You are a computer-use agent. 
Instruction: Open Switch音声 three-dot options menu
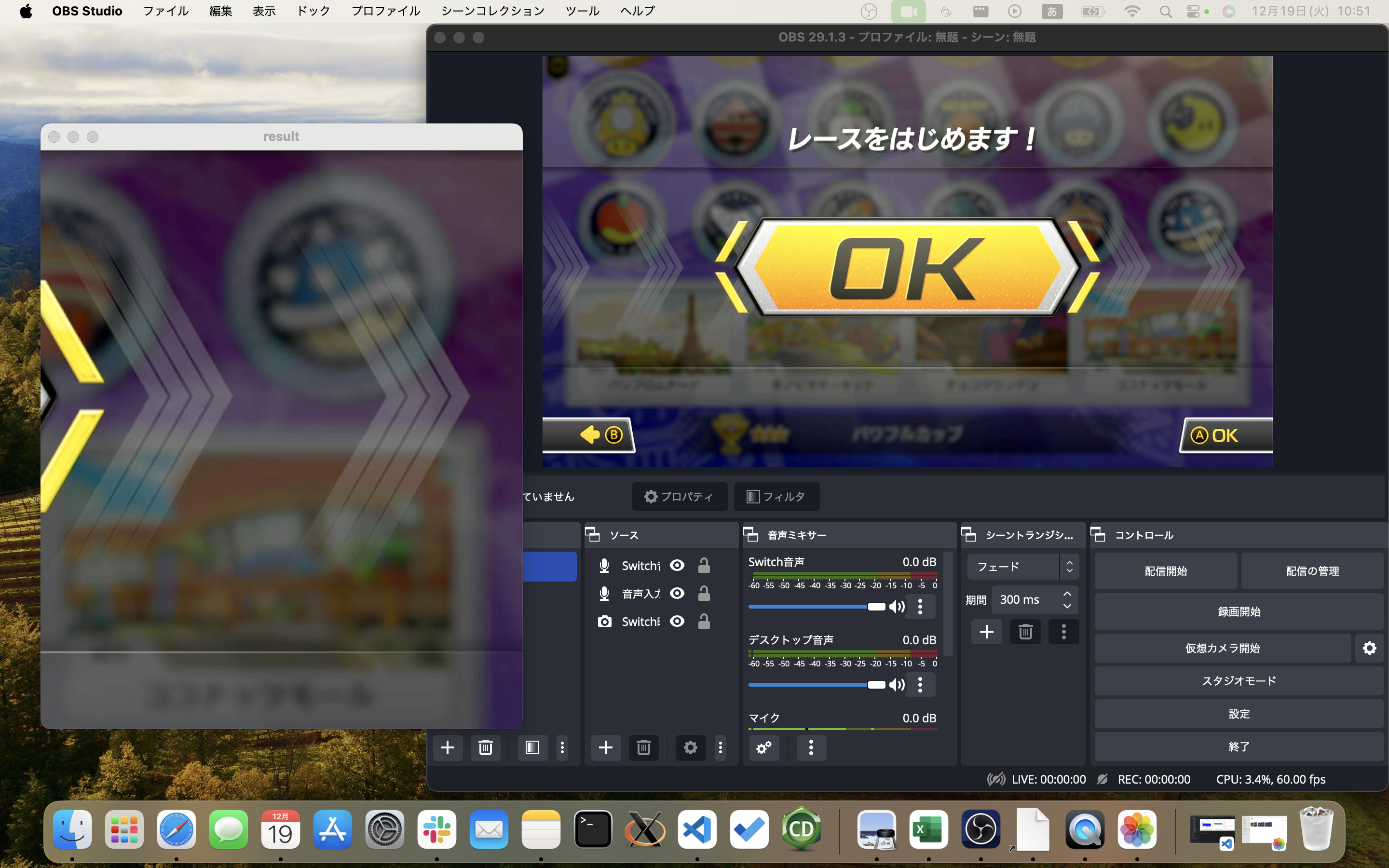920,607
